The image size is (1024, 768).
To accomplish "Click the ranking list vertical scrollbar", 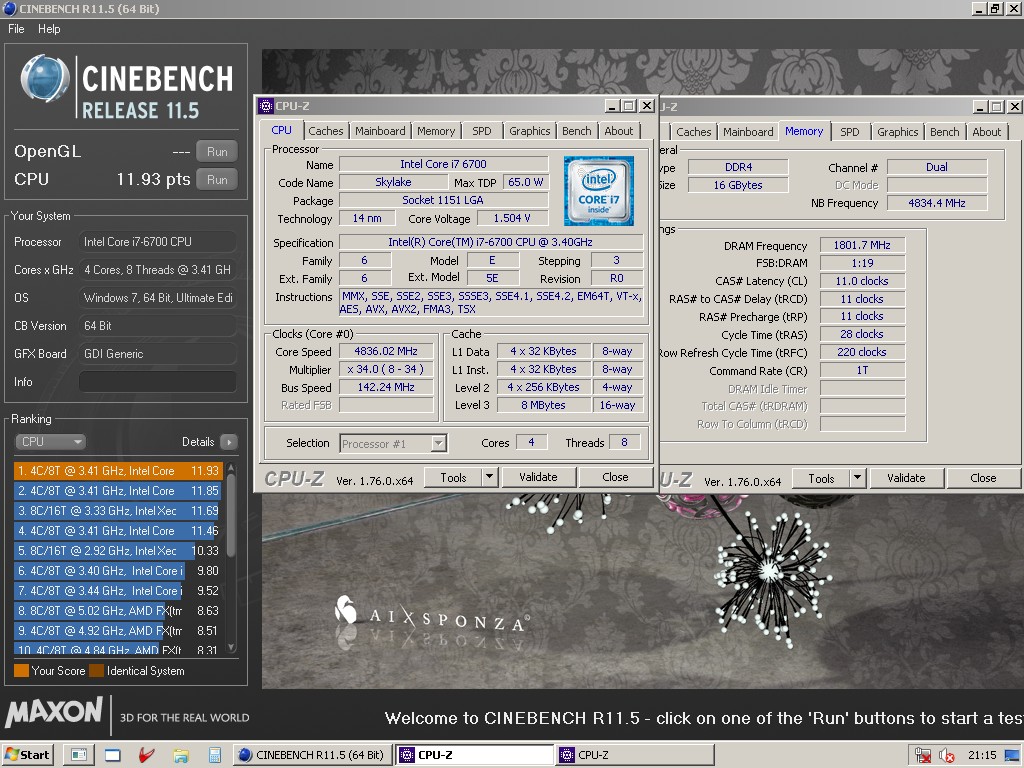I will point(231,559).
